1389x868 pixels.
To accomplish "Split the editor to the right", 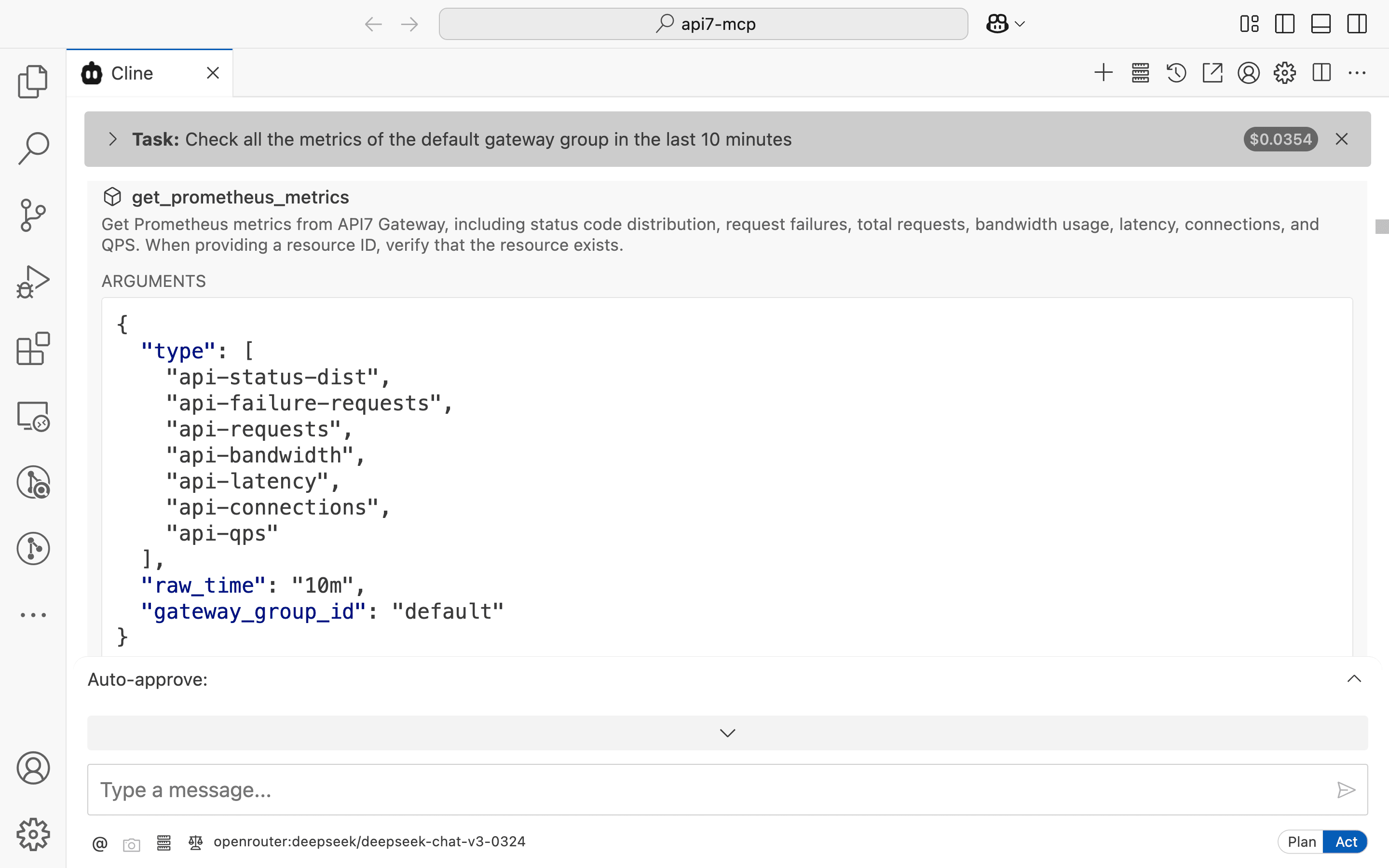I will (1321, 73).
